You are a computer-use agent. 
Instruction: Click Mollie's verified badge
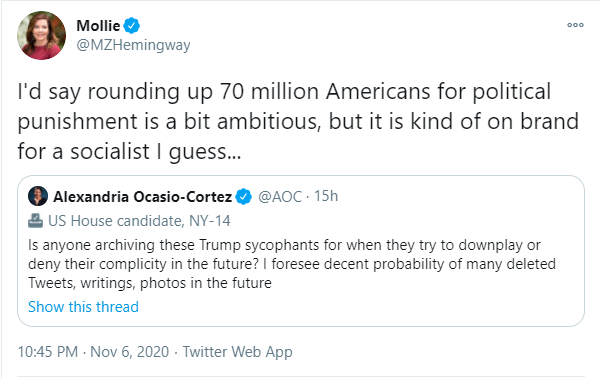click(x=132, y=26)
